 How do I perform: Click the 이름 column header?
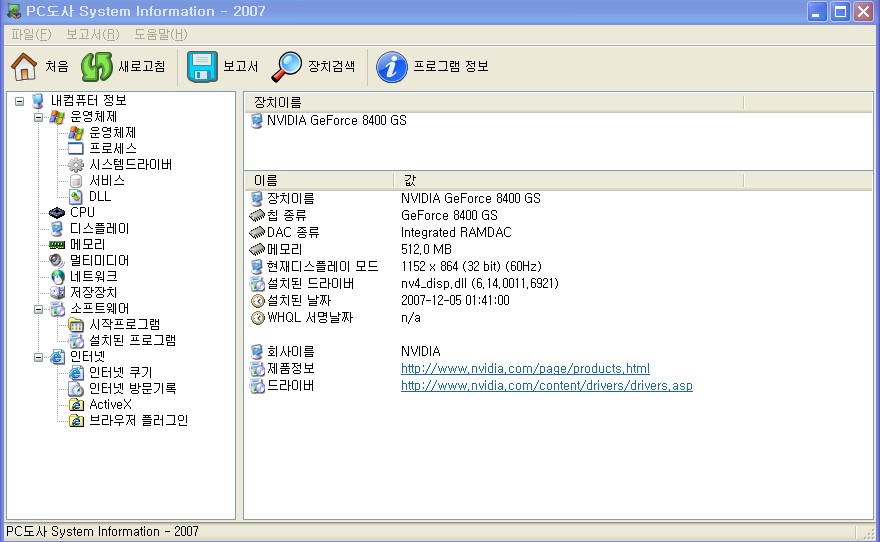319,181
